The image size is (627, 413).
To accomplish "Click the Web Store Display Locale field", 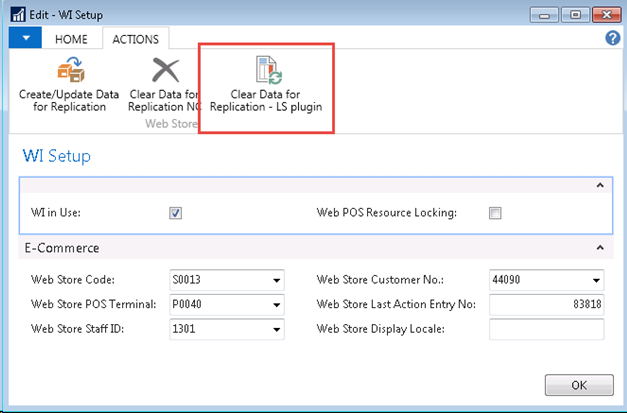I will (x=547, y=329).
